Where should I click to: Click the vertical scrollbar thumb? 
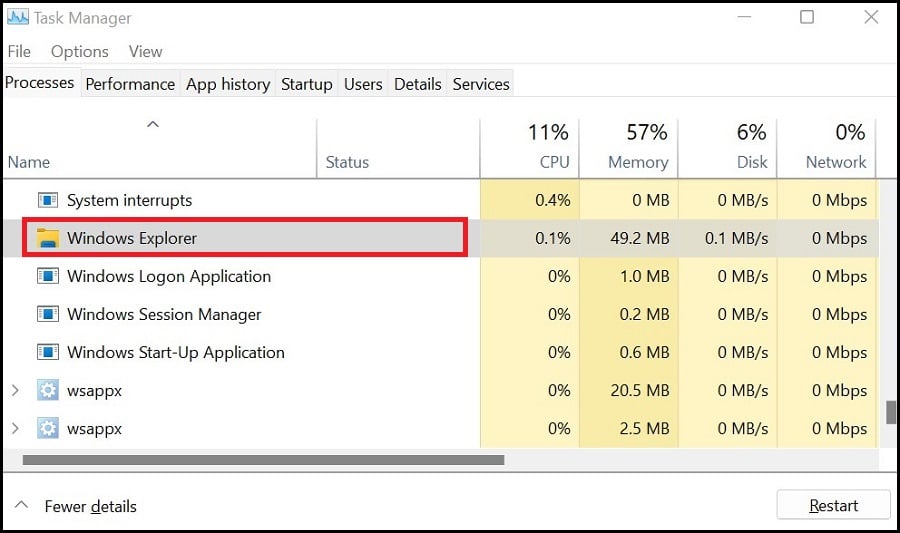891,413
